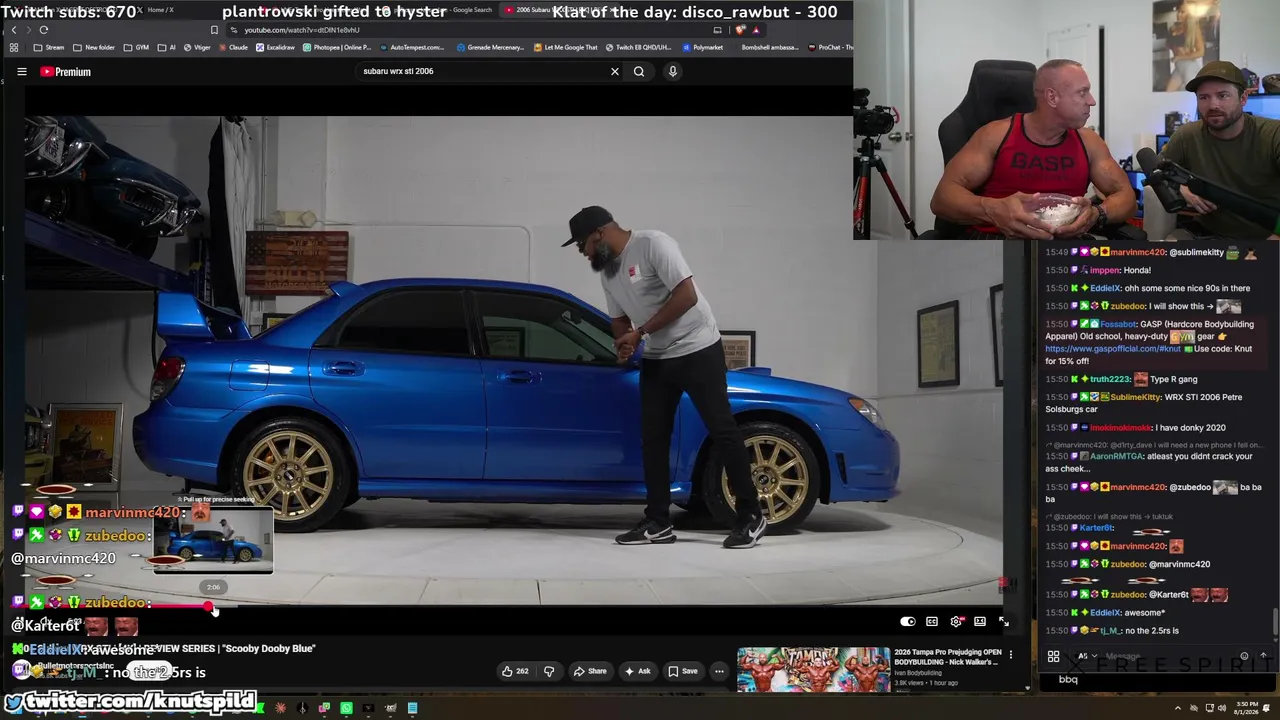Focus the chat Message input
This screenshot has width=1280, height=720.
[1165, 656]
